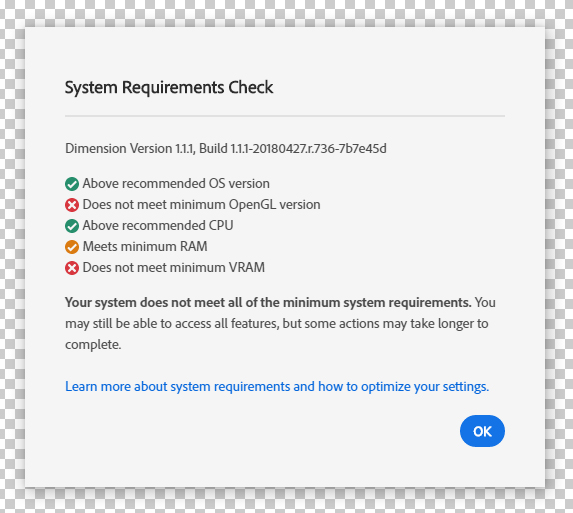Click the green check icon for OS version
The width and height of the screenshot is (573, 513).
[72, 184]
